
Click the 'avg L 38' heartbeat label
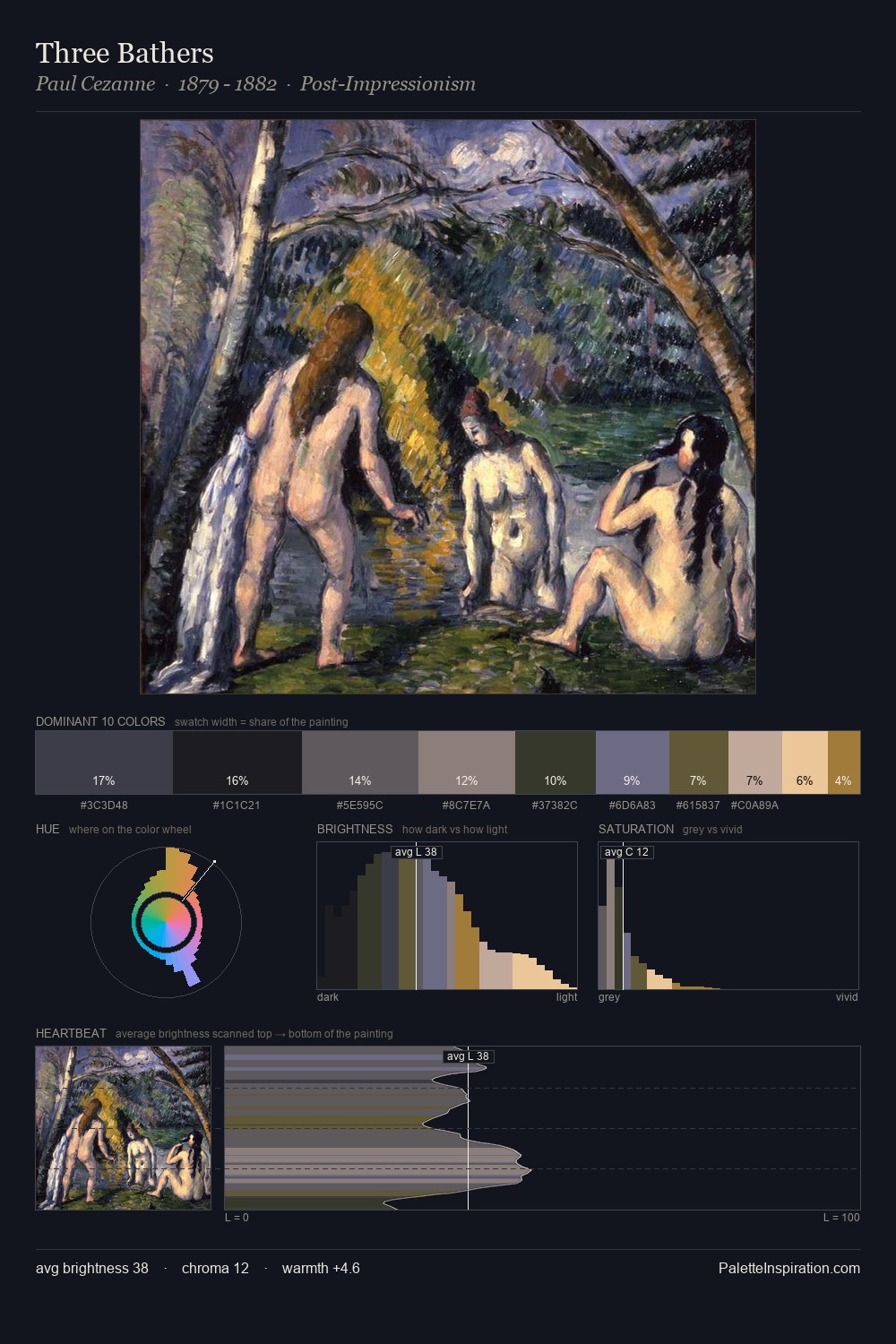coord(468,1056)
